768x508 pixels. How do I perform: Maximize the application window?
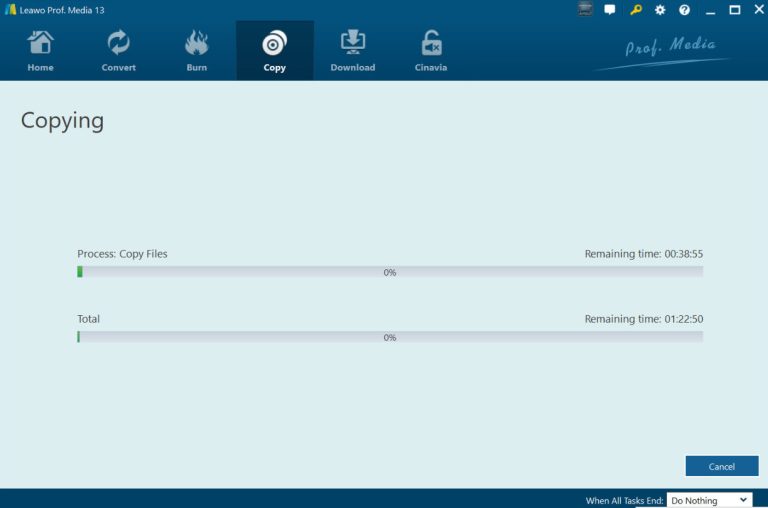[734, 10]
